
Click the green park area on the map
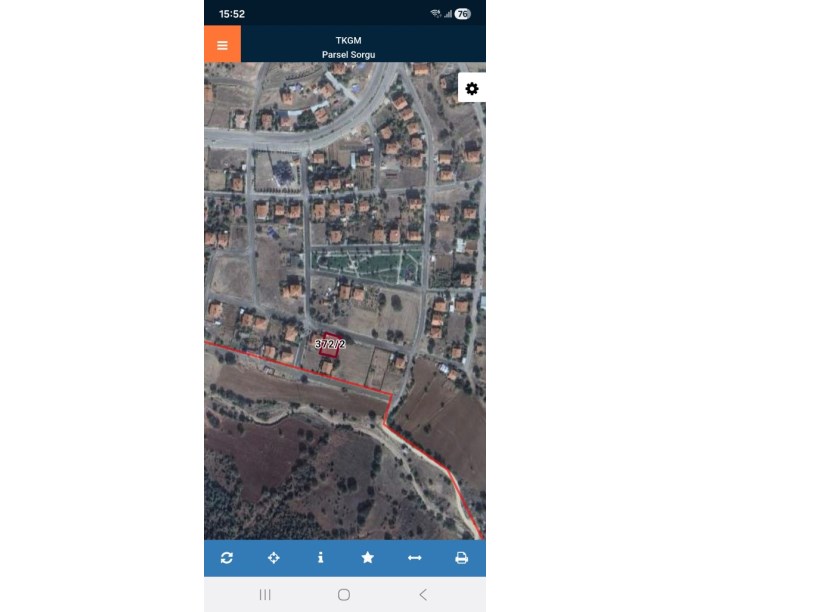pos(367,265)
